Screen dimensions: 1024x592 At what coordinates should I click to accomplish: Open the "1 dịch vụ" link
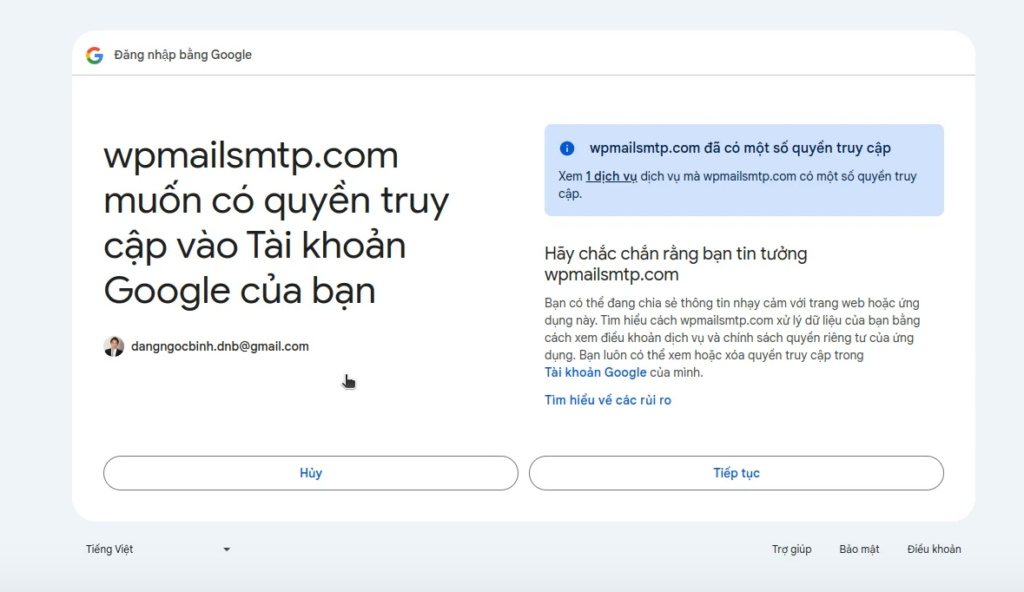tap(611, 177)
